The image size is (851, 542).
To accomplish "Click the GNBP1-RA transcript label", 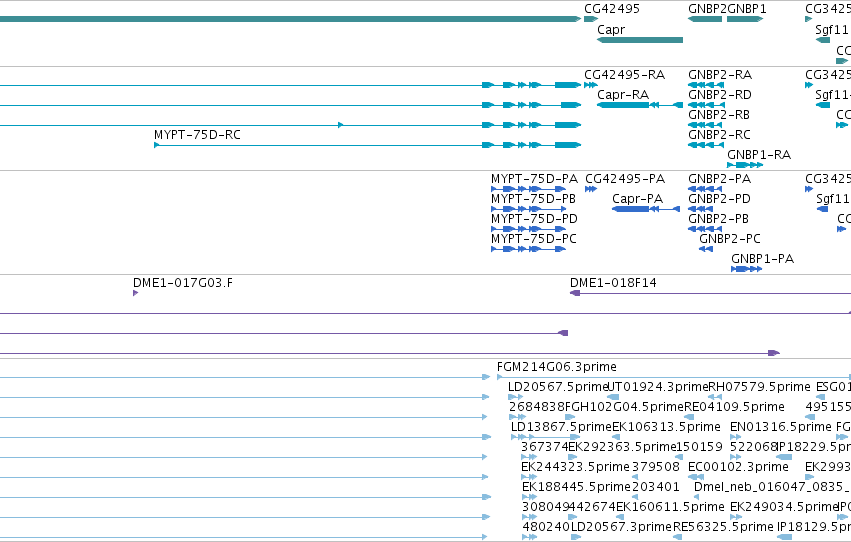I will (x=759, y=155).
